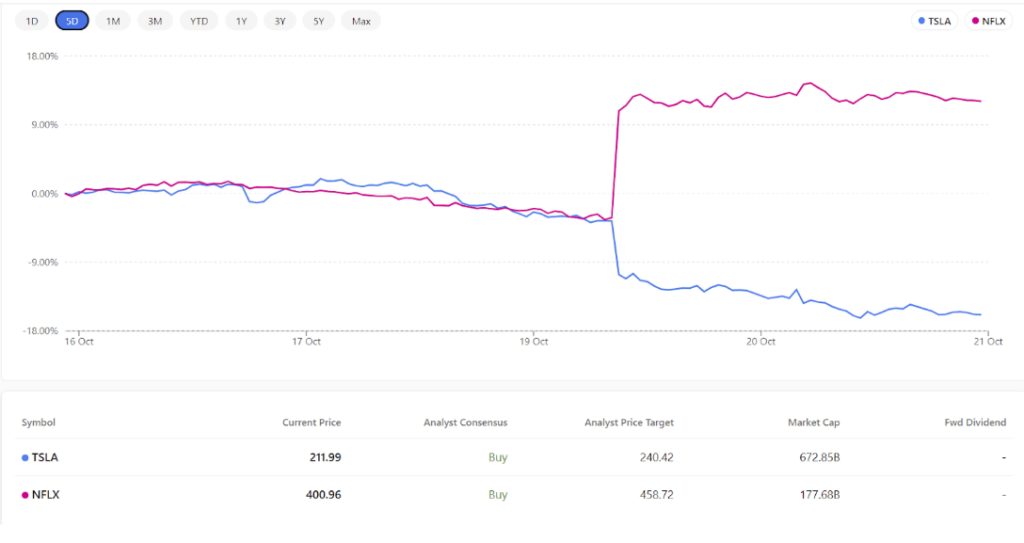The width and height of the screenshot is (1024, 543).
Task: Click the 19 Oct axis label
Action: pyautogui.click(x=534, y=341)
